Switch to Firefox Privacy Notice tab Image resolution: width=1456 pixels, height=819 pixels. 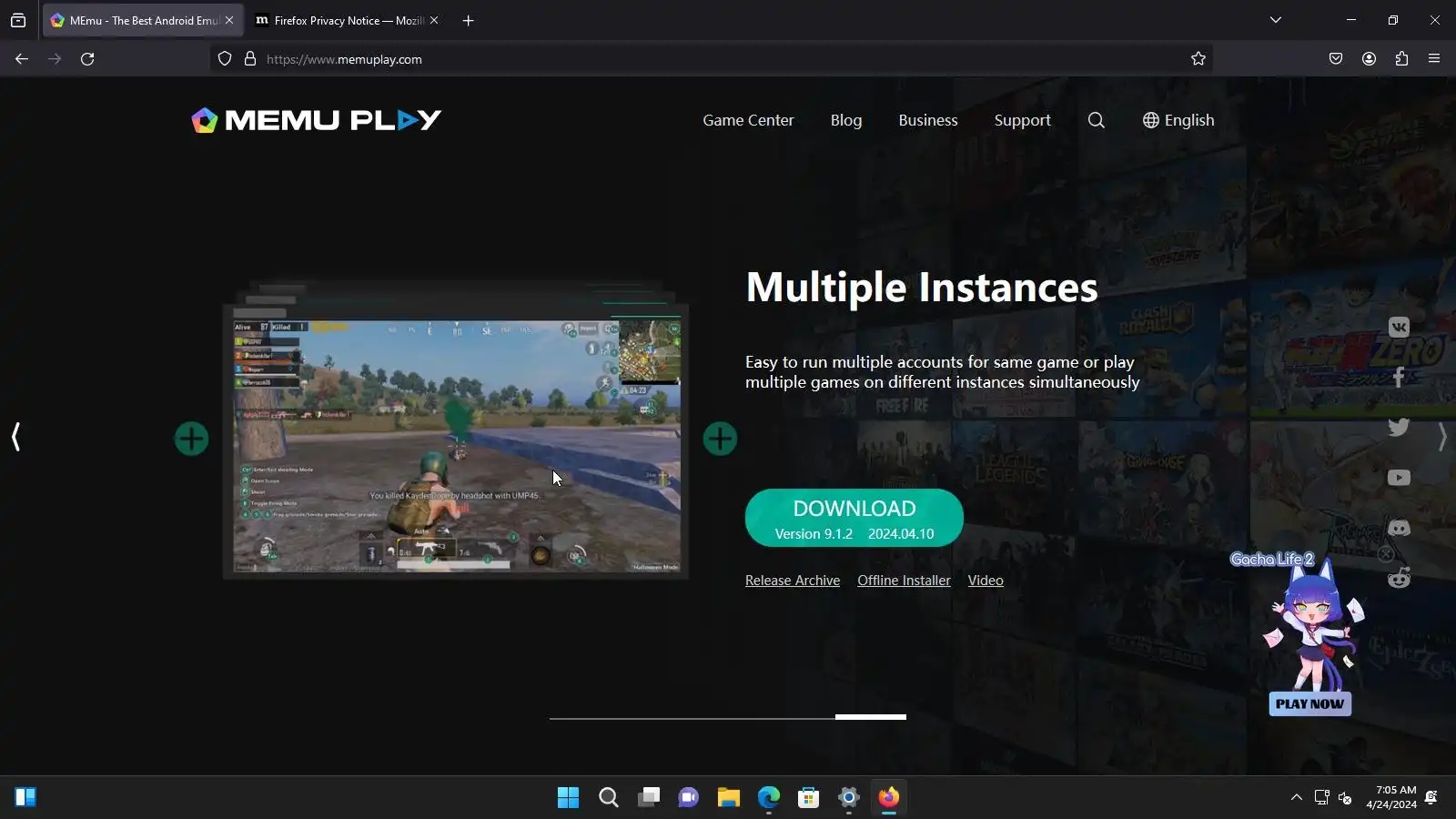[x=347, y=20]
